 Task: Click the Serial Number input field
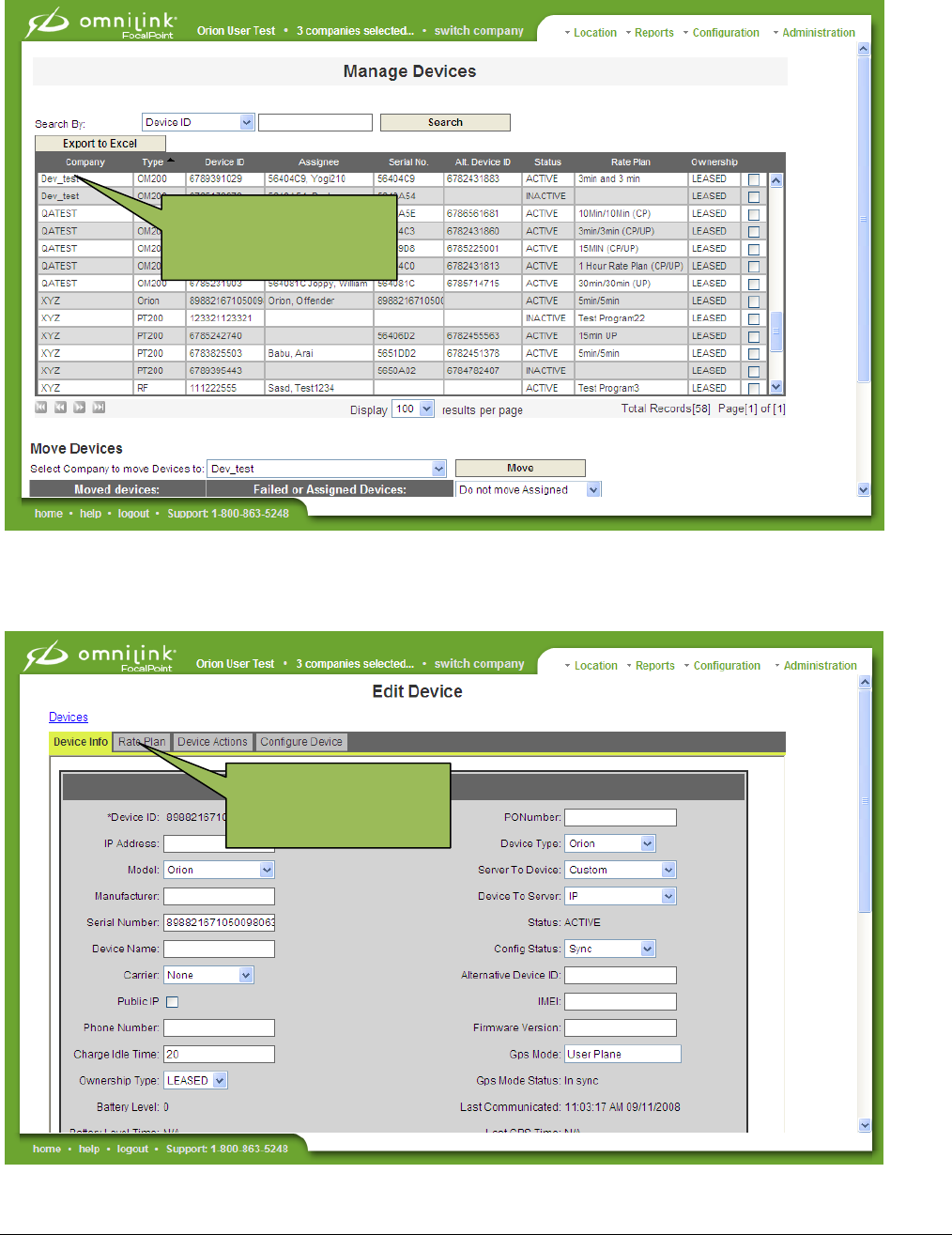pyautogui.click(x=219, y=922)
